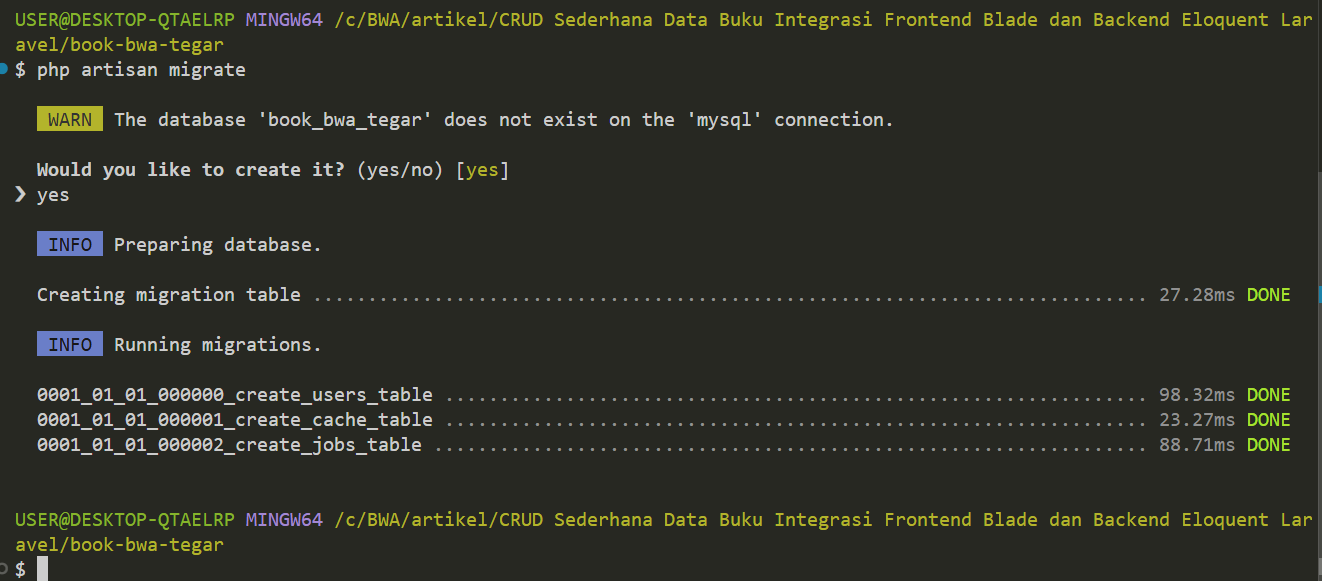Screen dimensions: 1322x581
Task: Click the (yes/no) choice text
Action: pyautogui.click(x=399, y=170)
